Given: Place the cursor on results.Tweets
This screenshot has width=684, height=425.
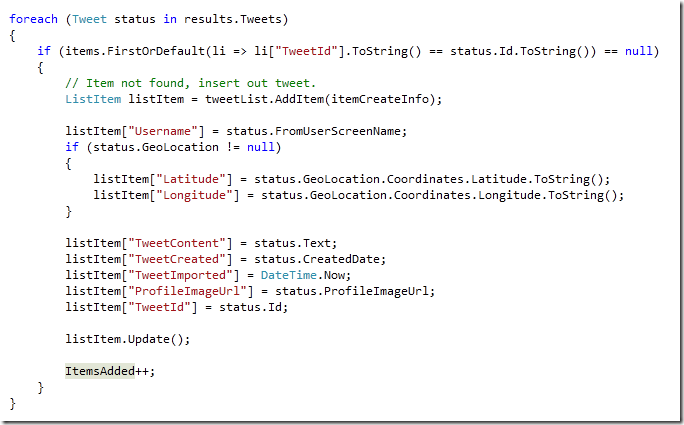Looking at the screenshot, I should point(233,19).
